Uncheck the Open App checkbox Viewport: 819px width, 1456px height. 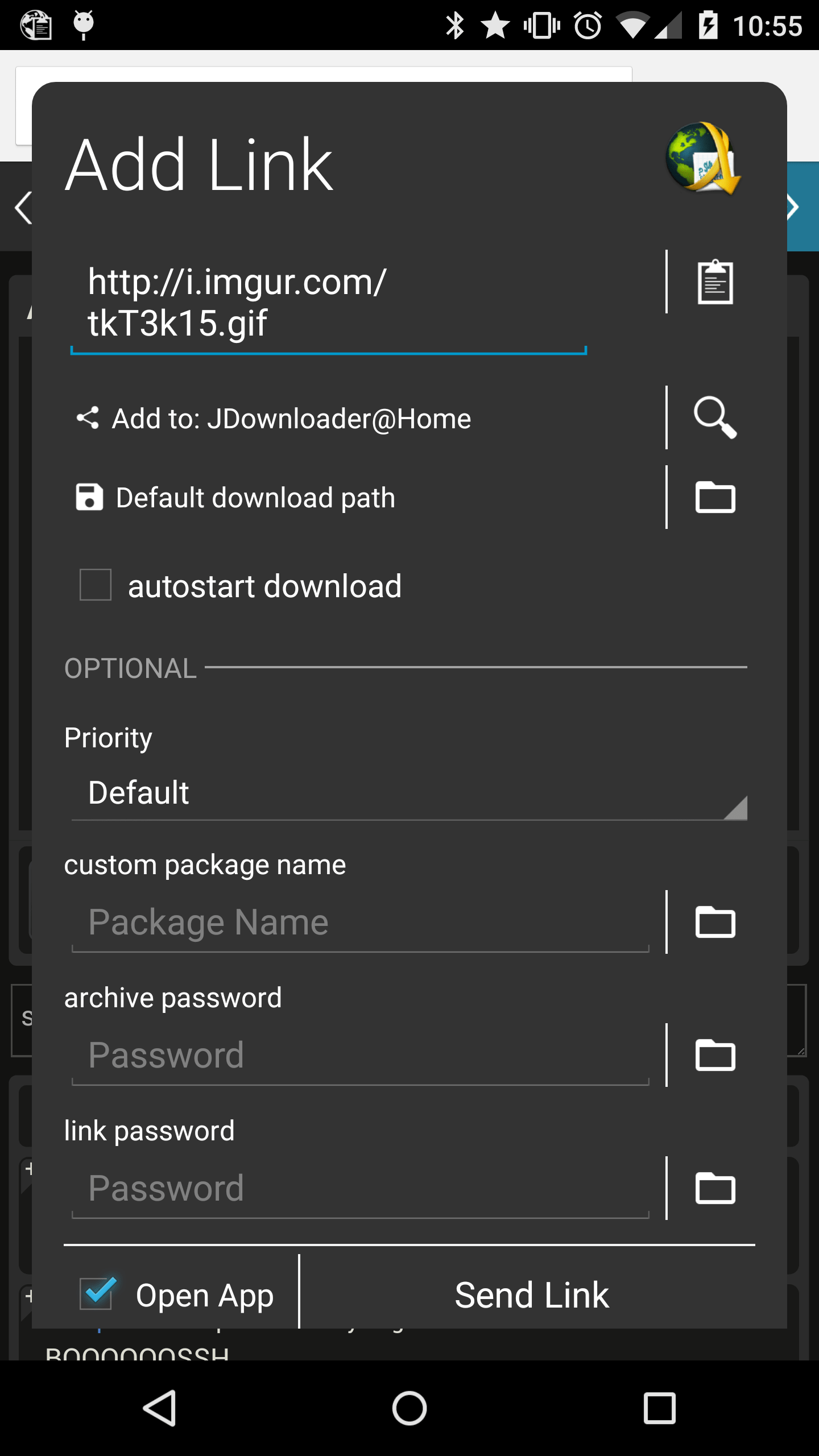click(x=97, y=1294)
